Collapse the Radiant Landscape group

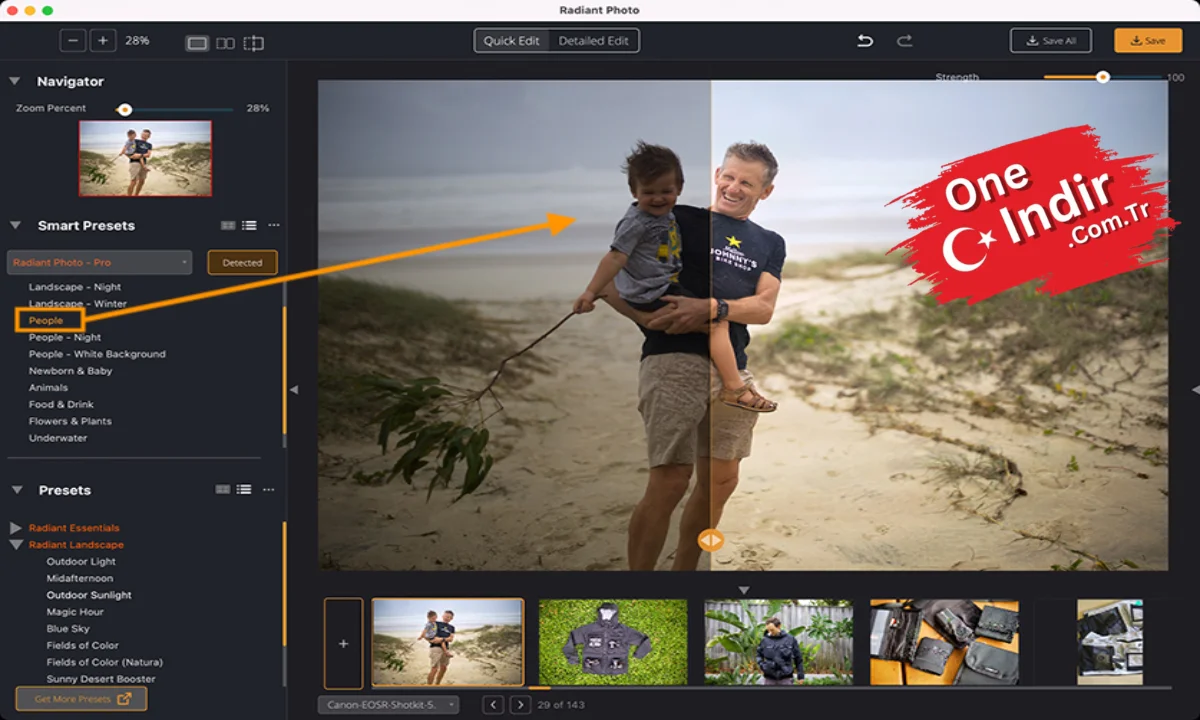(x=16, y=545)
